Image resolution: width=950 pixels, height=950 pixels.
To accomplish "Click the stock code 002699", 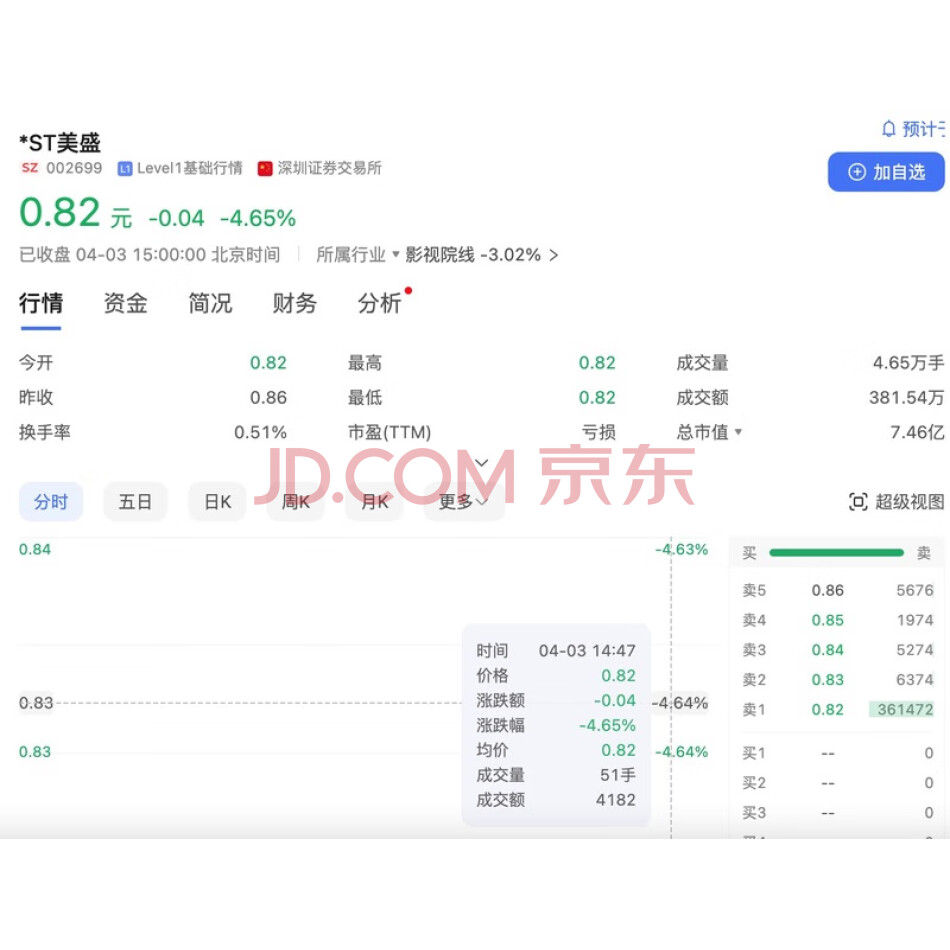I will click(x=74, y=168).
